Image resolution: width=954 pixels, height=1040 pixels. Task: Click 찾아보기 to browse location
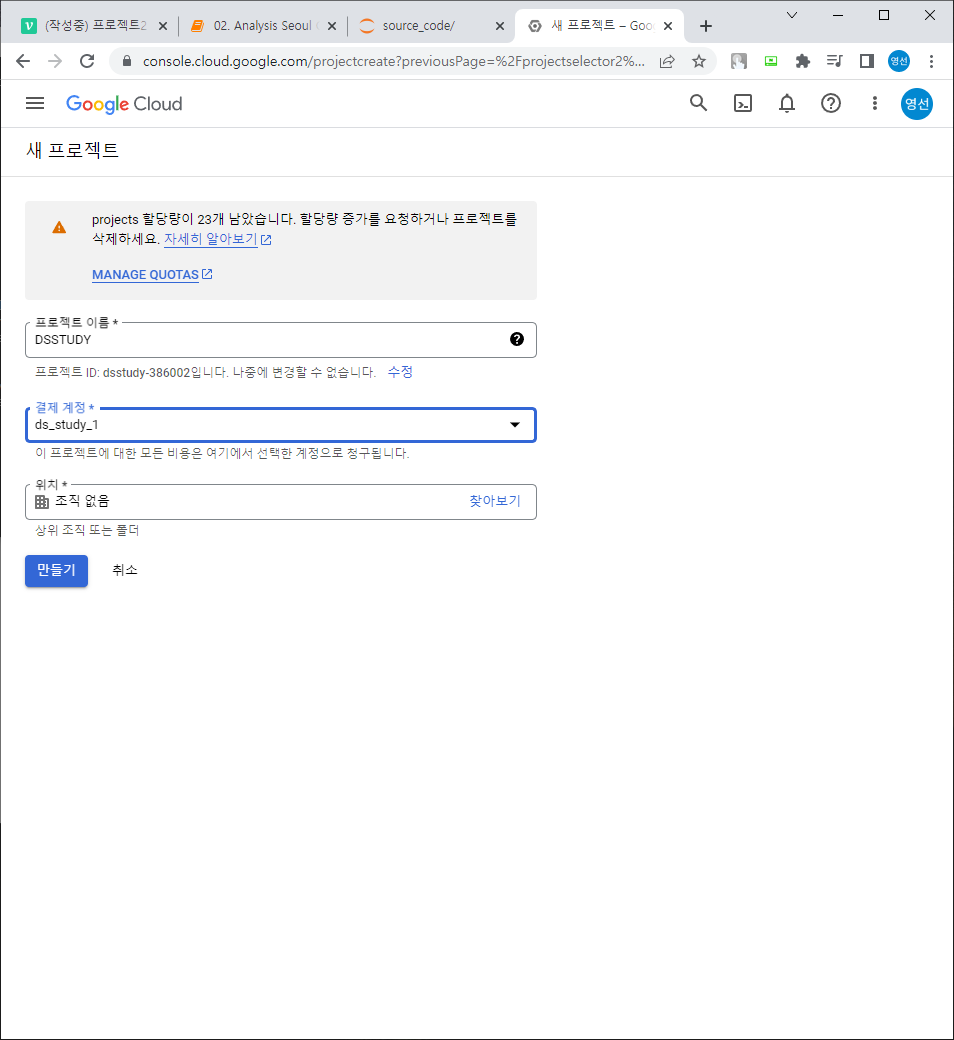(x=495, y=501)
